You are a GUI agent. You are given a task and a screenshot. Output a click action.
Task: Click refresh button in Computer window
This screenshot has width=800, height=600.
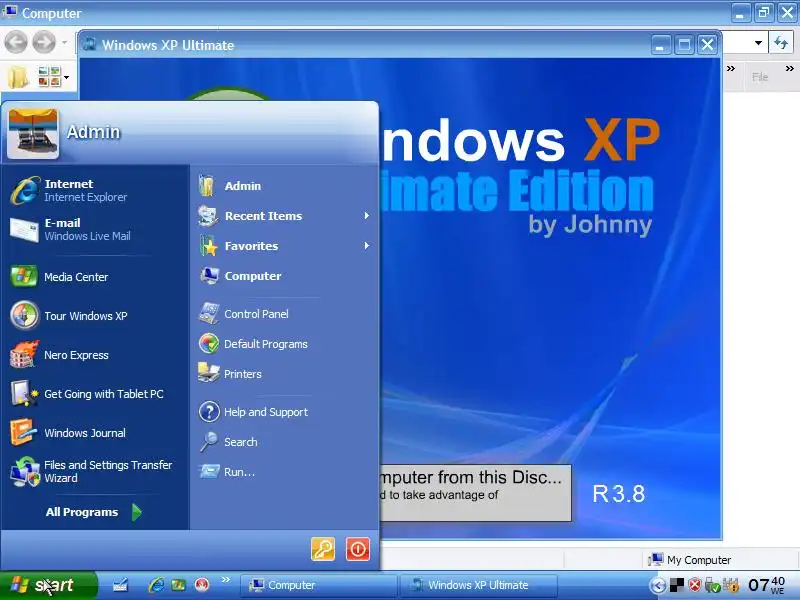(x=781, y=43)
